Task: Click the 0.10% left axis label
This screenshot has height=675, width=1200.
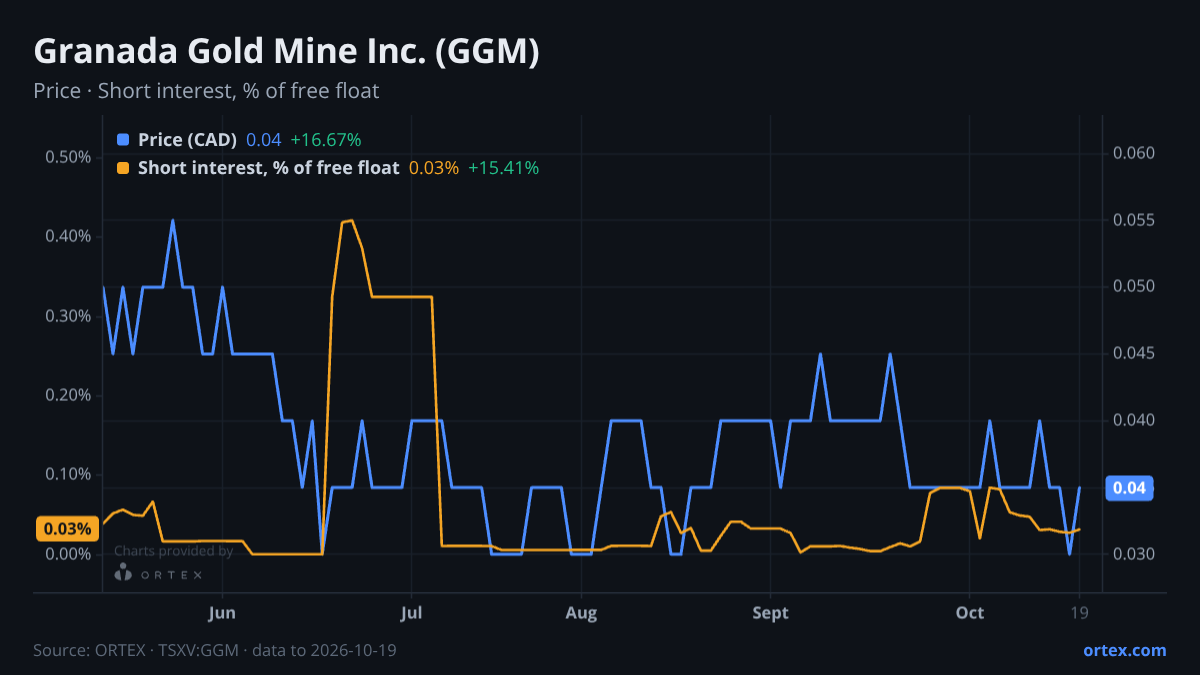Action: click(68, 474)
